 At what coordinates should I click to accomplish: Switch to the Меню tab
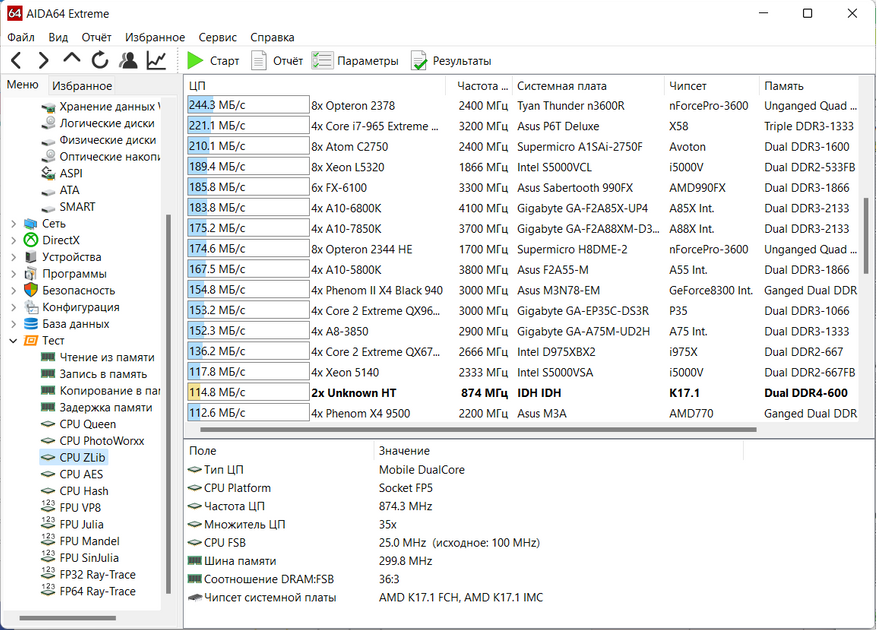pyautogui.click(x=23, y=85)
